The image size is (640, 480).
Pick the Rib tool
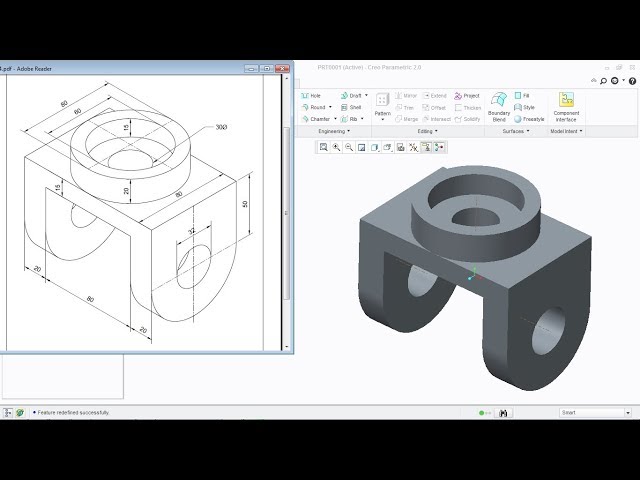pos(349,119)
